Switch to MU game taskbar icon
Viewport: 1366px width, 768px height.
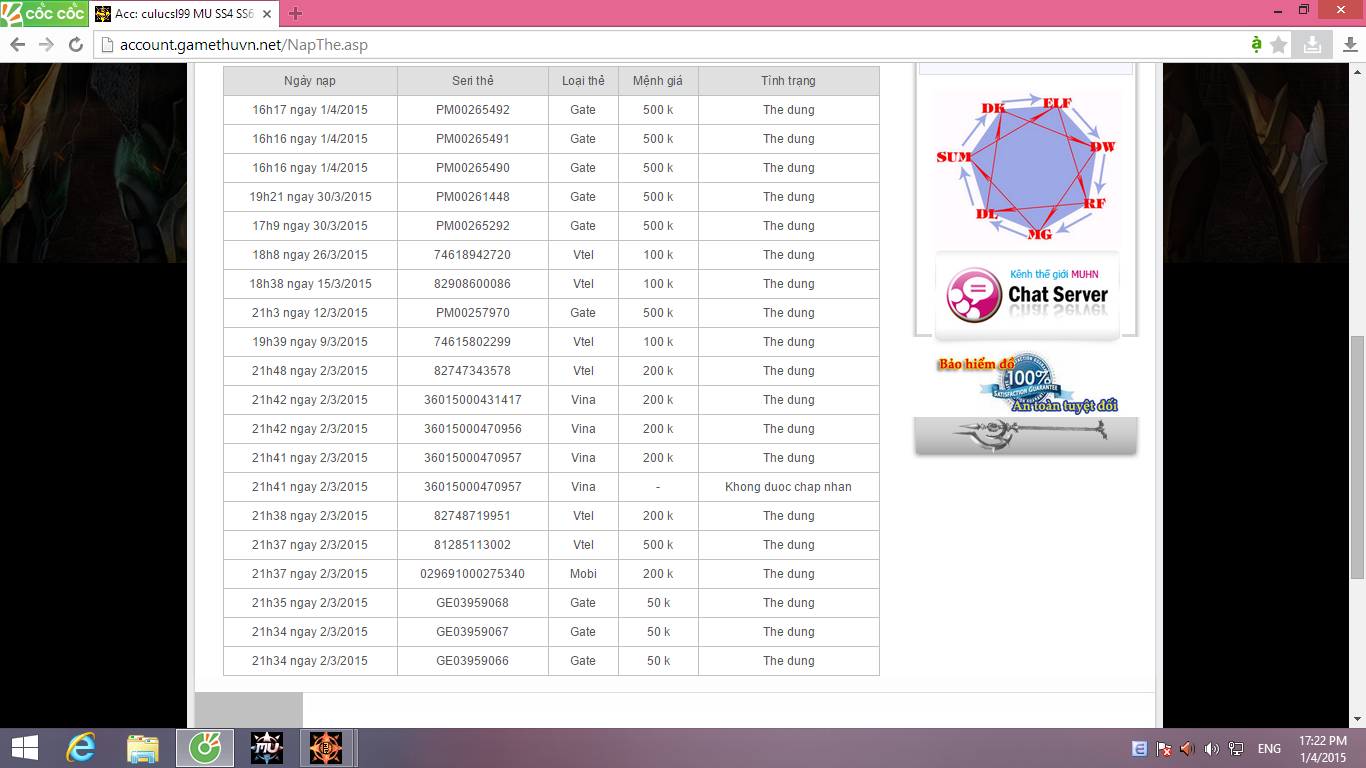[x=267, y=748]
